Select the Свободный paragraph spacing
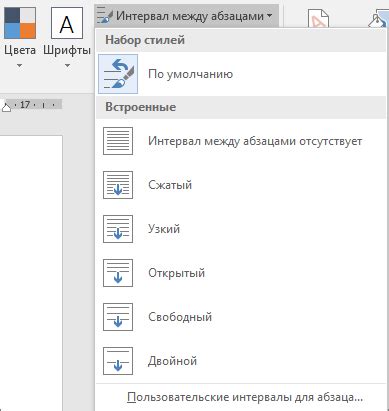Viewport: 389px width, 411px height. (x=241, y=317)
